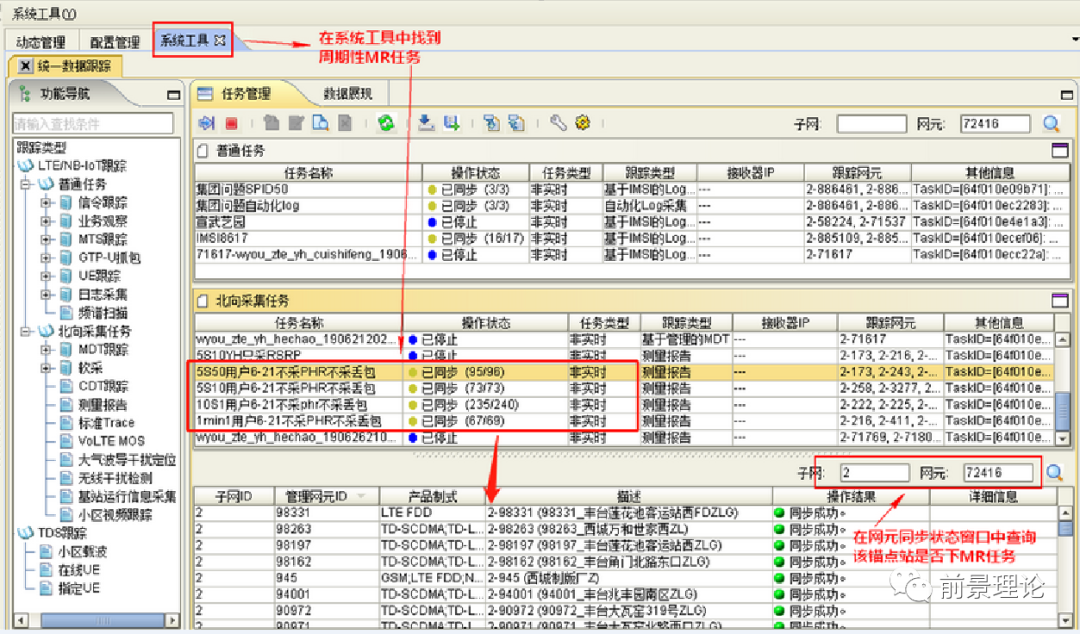Sort by the 操作状态 column header in 普通任务
The width and height of the screenshot is (1080, 634).
[475, 173]
